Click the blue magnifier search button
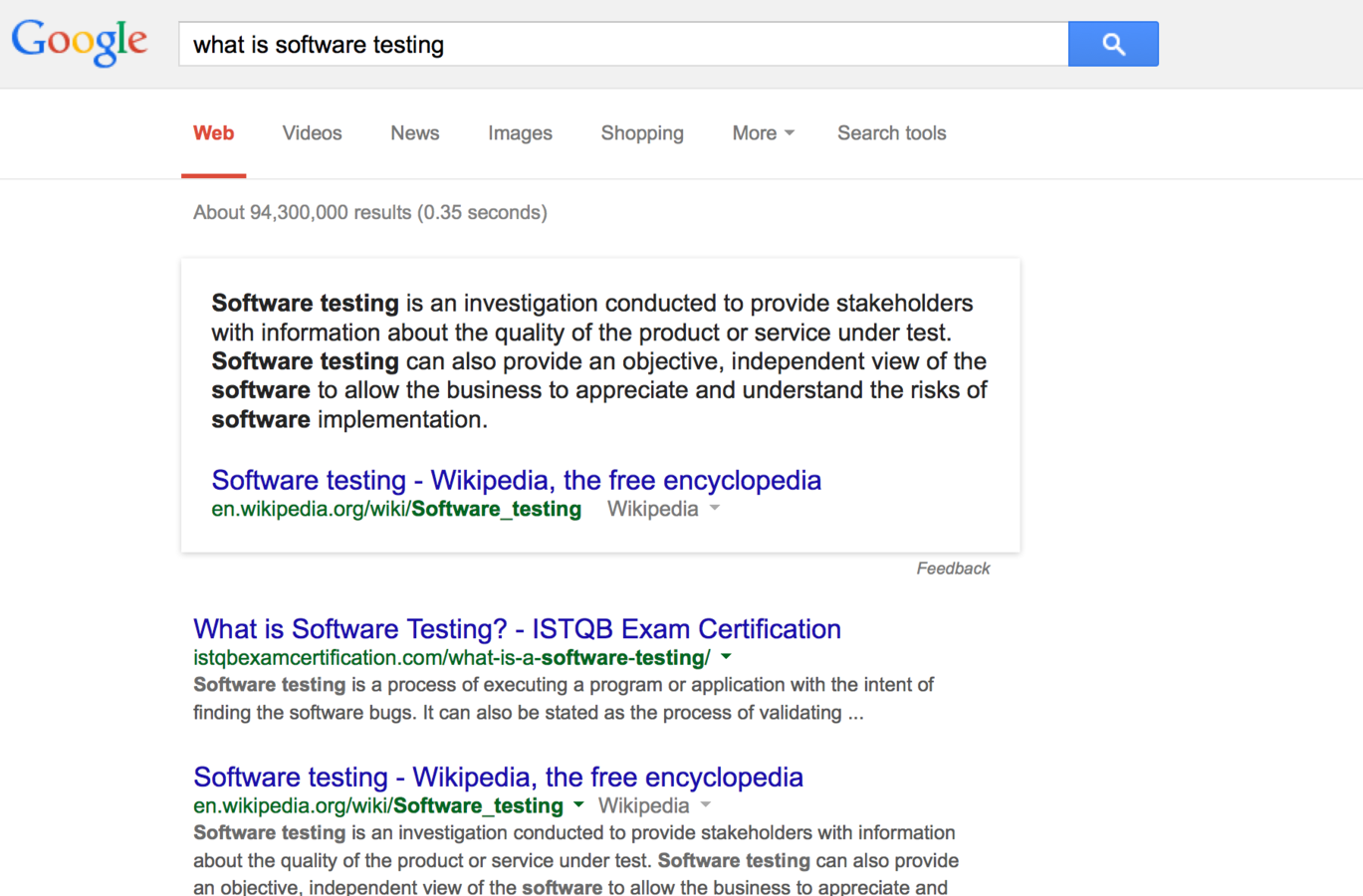Image resolution: width=1363 pixels, height=896 pixels. 1113,44
